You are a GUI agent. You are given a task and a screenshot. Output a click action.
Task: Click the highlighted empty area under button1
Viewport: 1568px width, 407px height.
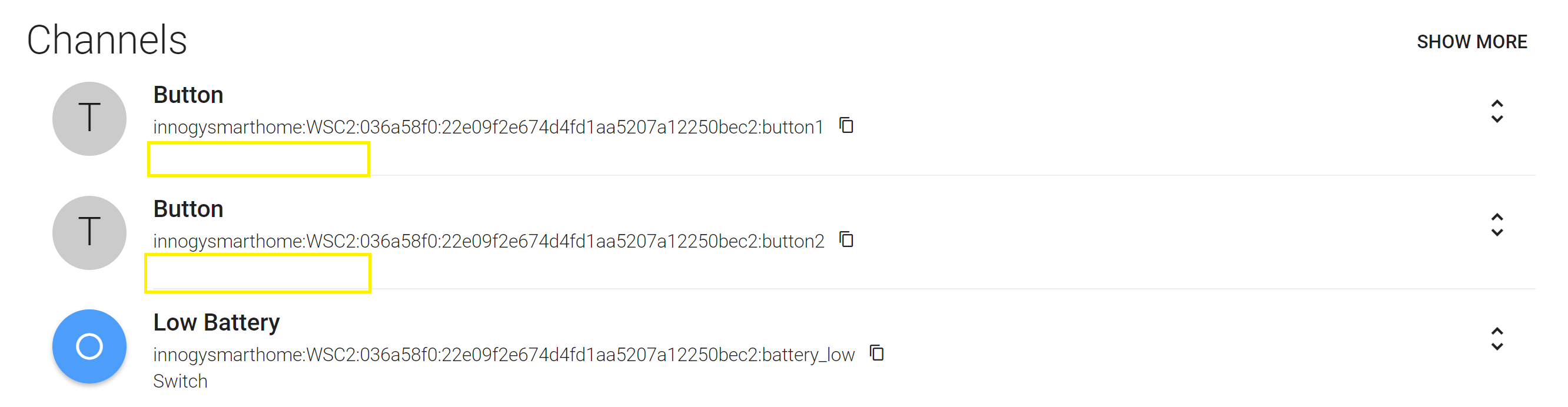pos(258,159)
